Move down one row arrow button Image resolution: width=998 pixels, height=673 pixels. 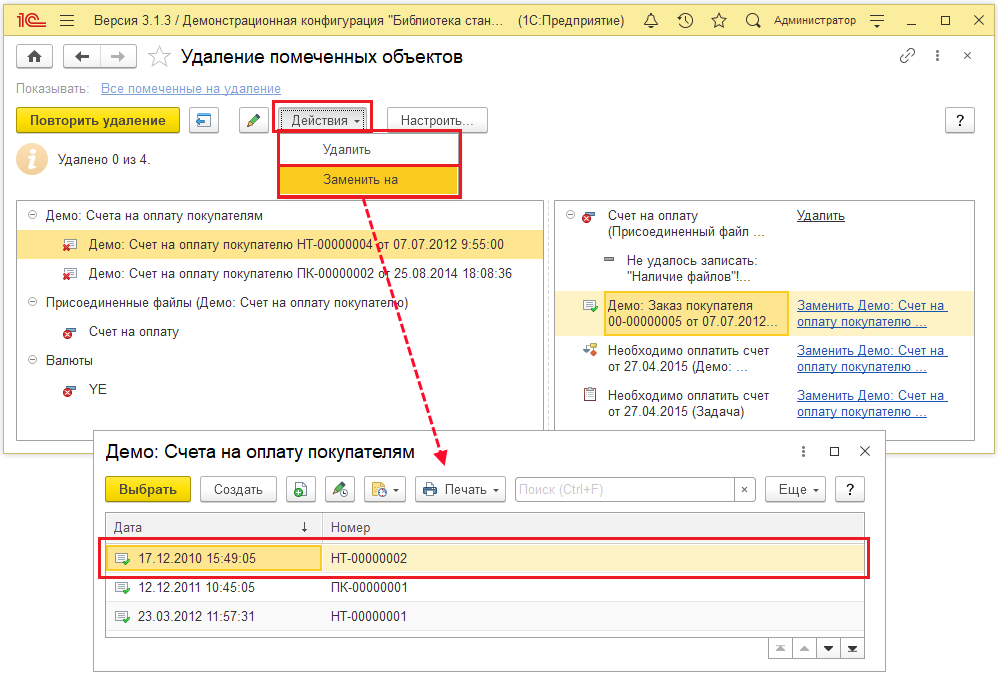coord(828,649)
